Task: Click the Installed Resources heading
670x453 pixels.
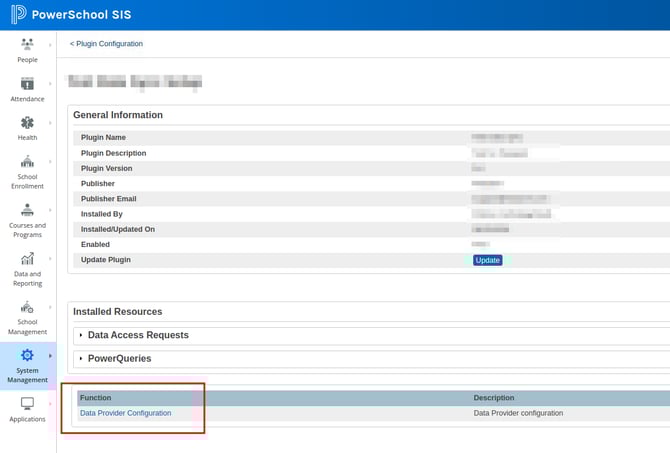Action: pos(118,312)
